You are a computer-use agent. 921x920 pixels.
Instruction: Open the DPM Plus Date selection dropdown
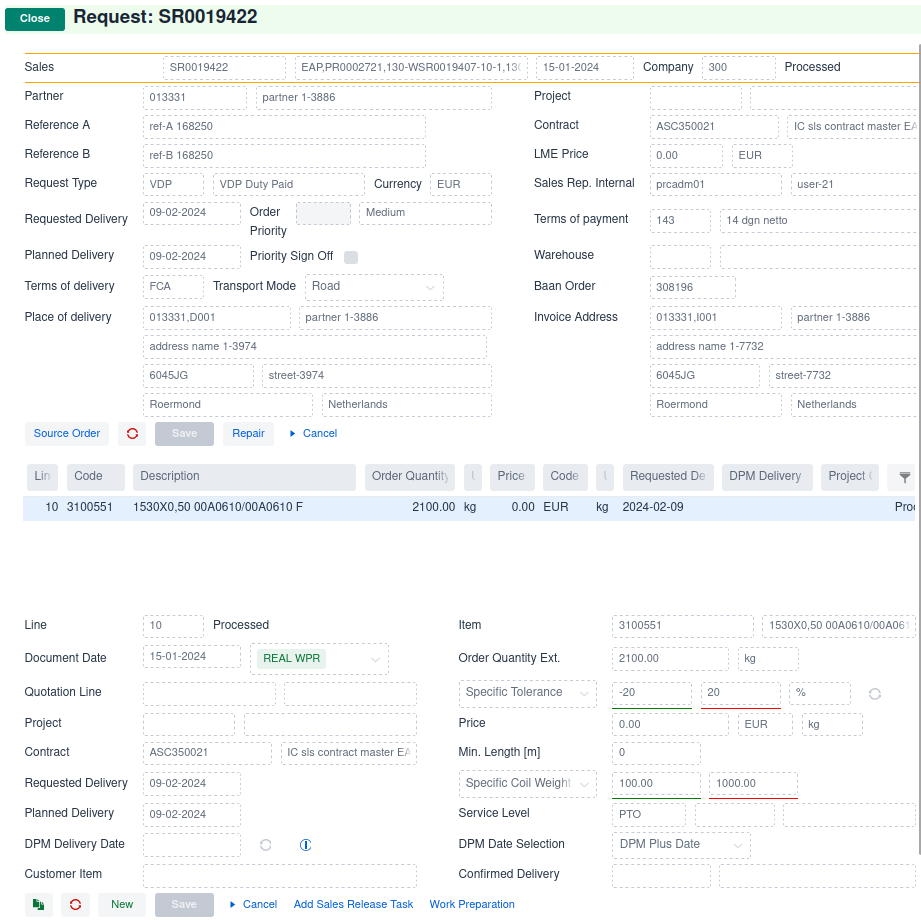(x=681, y=845)
